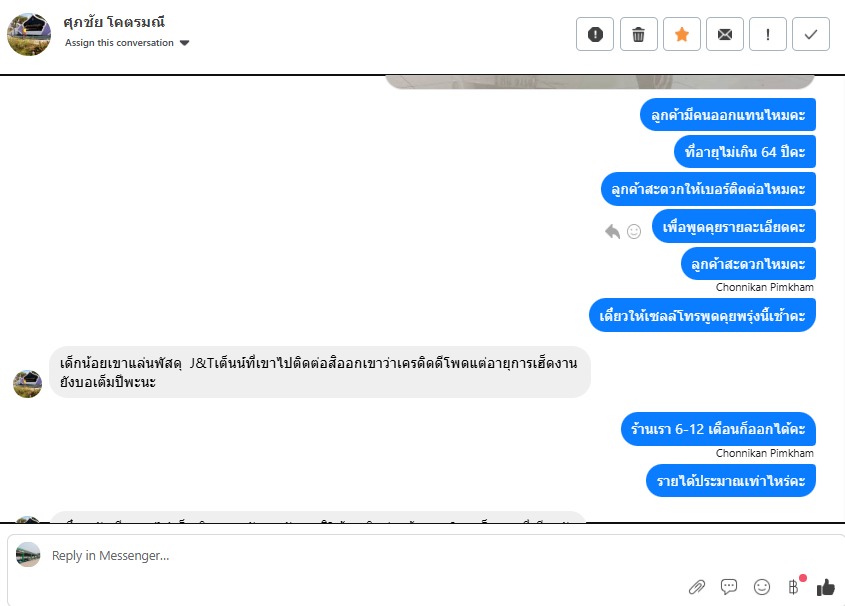Toggle the orange star follow-up marker
This screenshot has width=845, height=606.
click(681, 34)
